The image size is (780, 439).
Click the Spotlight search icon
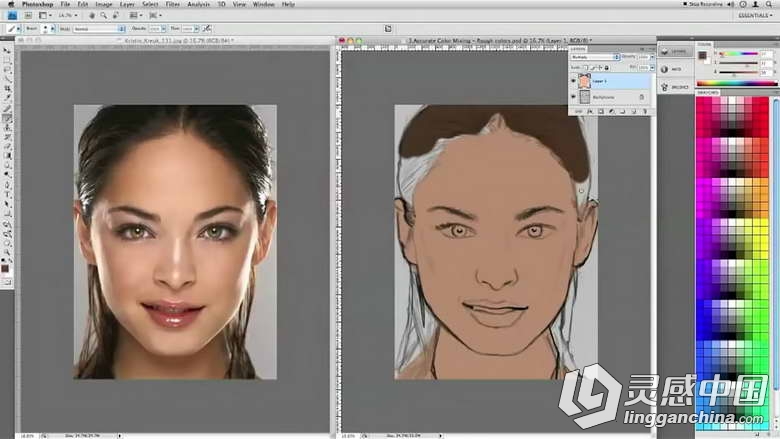(x=770, y=4)
